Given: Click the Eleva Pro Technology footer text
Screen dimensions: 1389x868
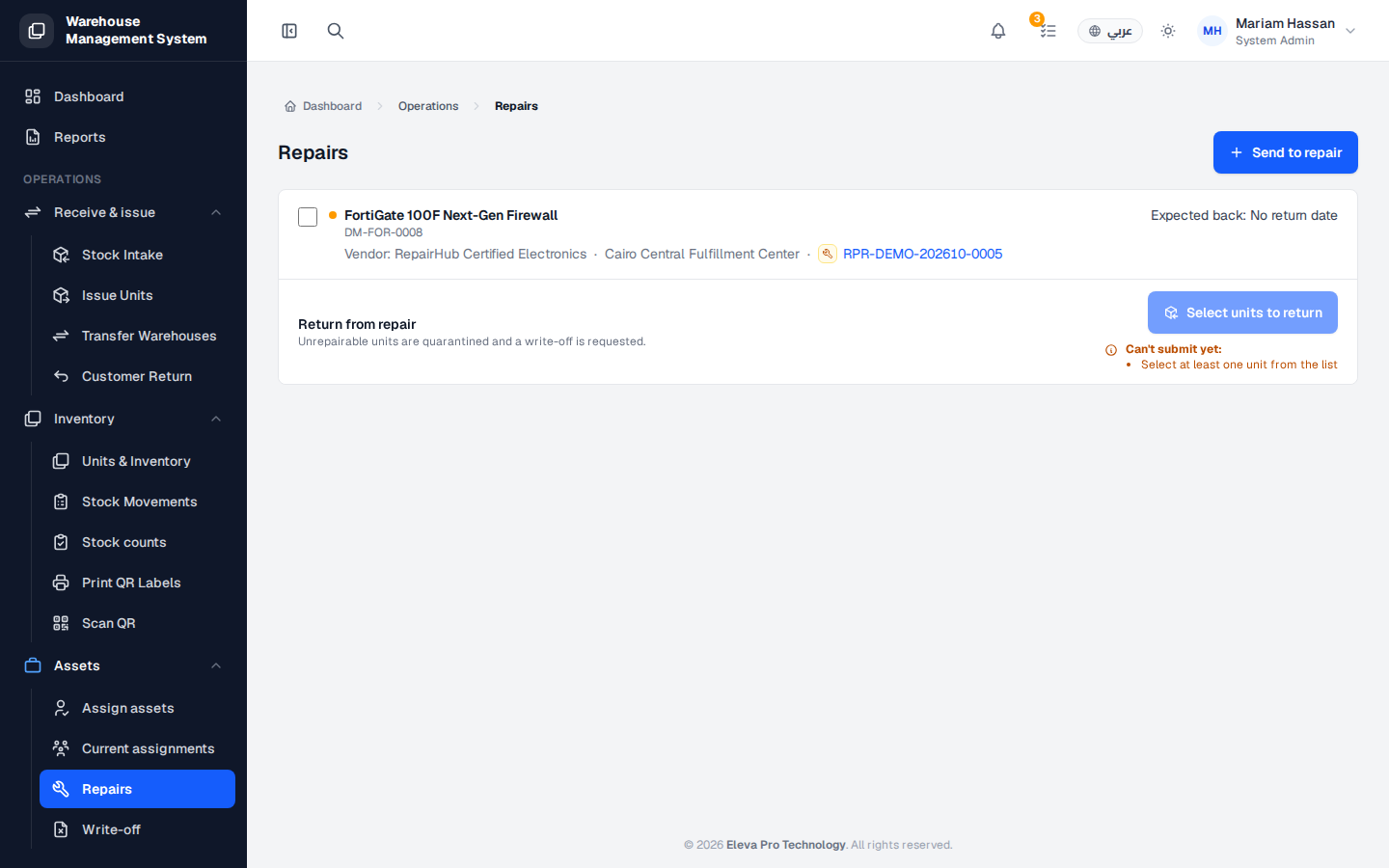Looking at the screenshot, I should click(x=785, y=845).
